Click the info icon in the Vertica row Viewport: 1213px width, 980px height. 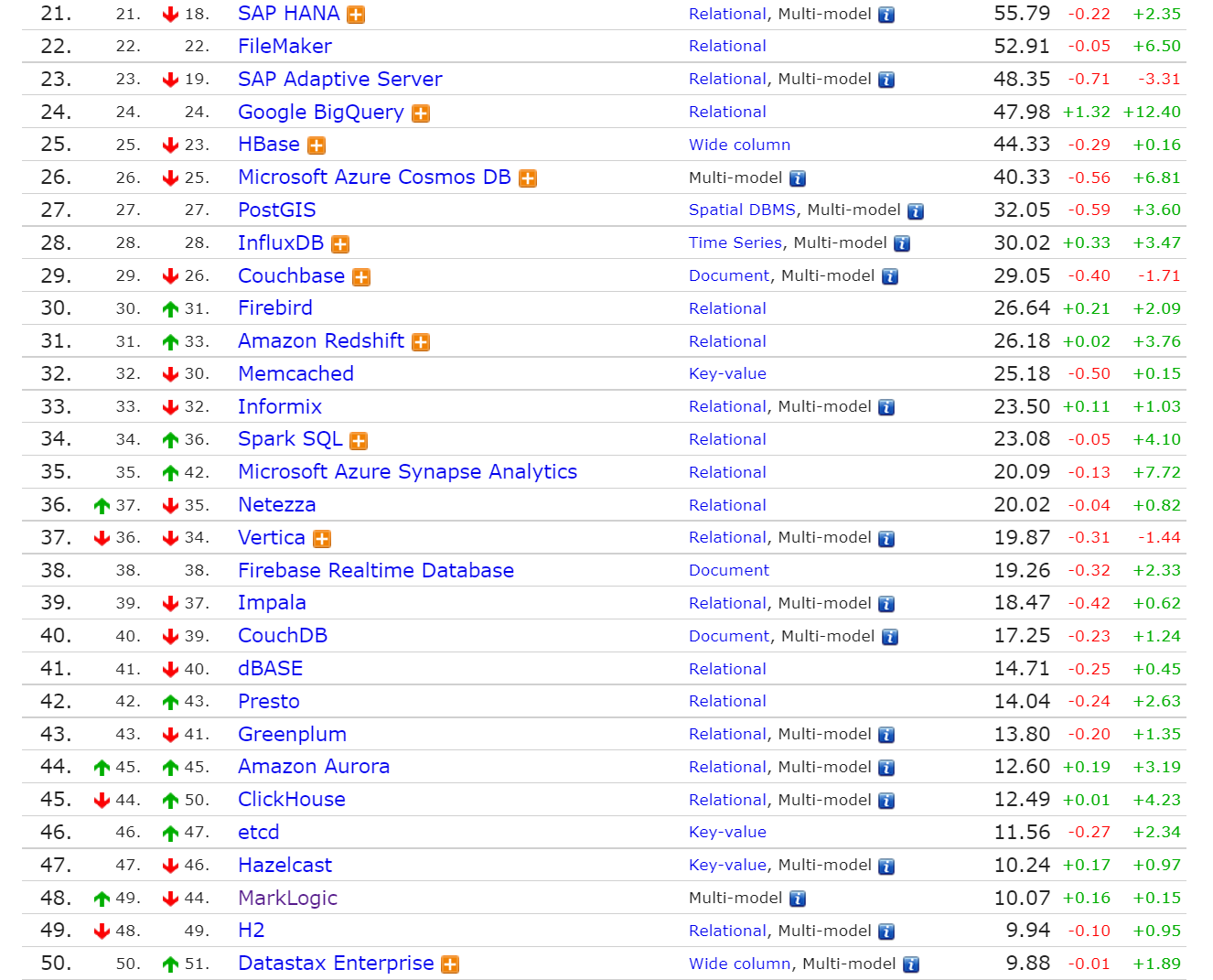(886, 539)
